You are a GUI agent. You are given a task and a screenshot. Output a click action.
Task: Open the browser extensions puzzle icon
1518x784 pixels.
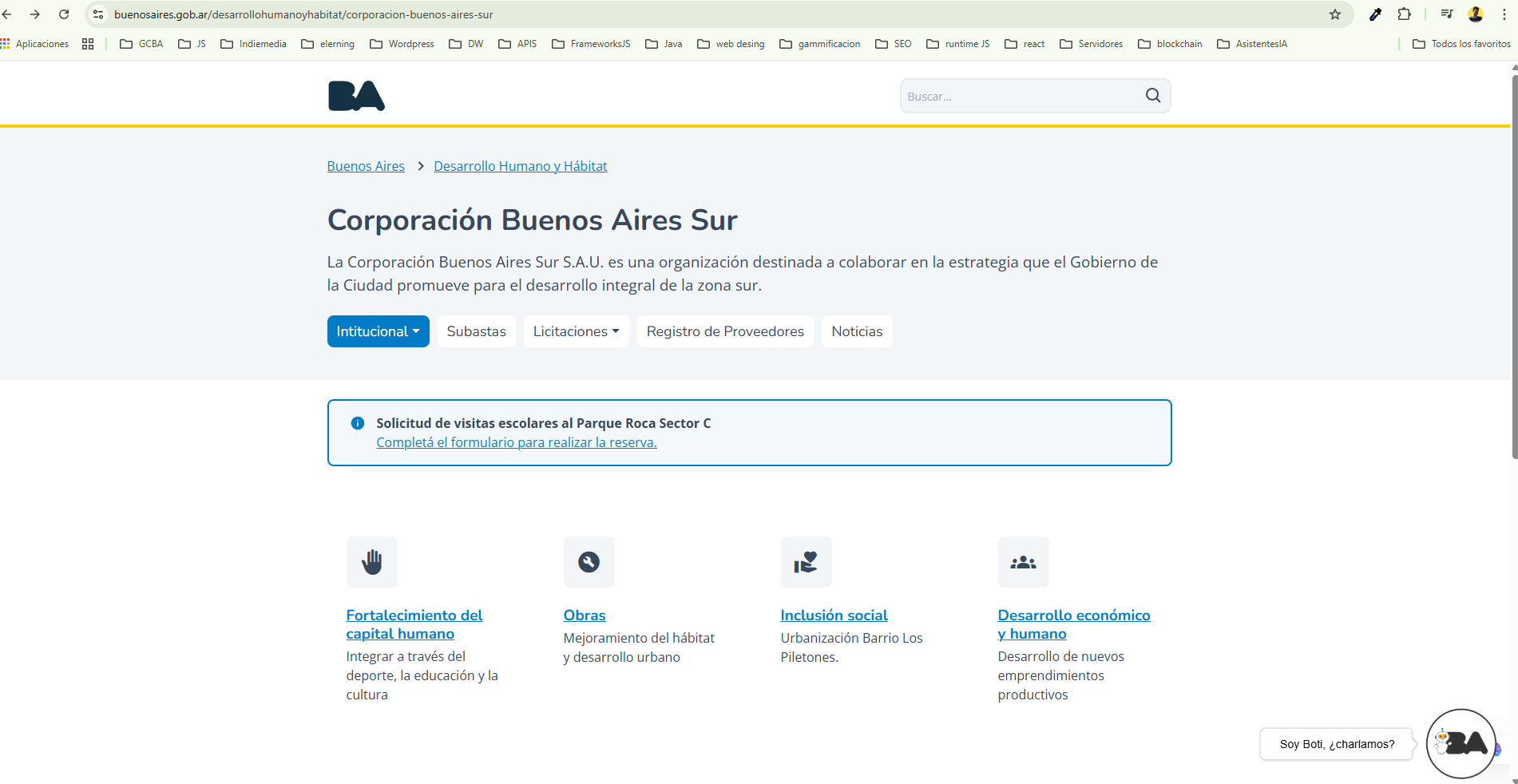(x=1404, y=14)
